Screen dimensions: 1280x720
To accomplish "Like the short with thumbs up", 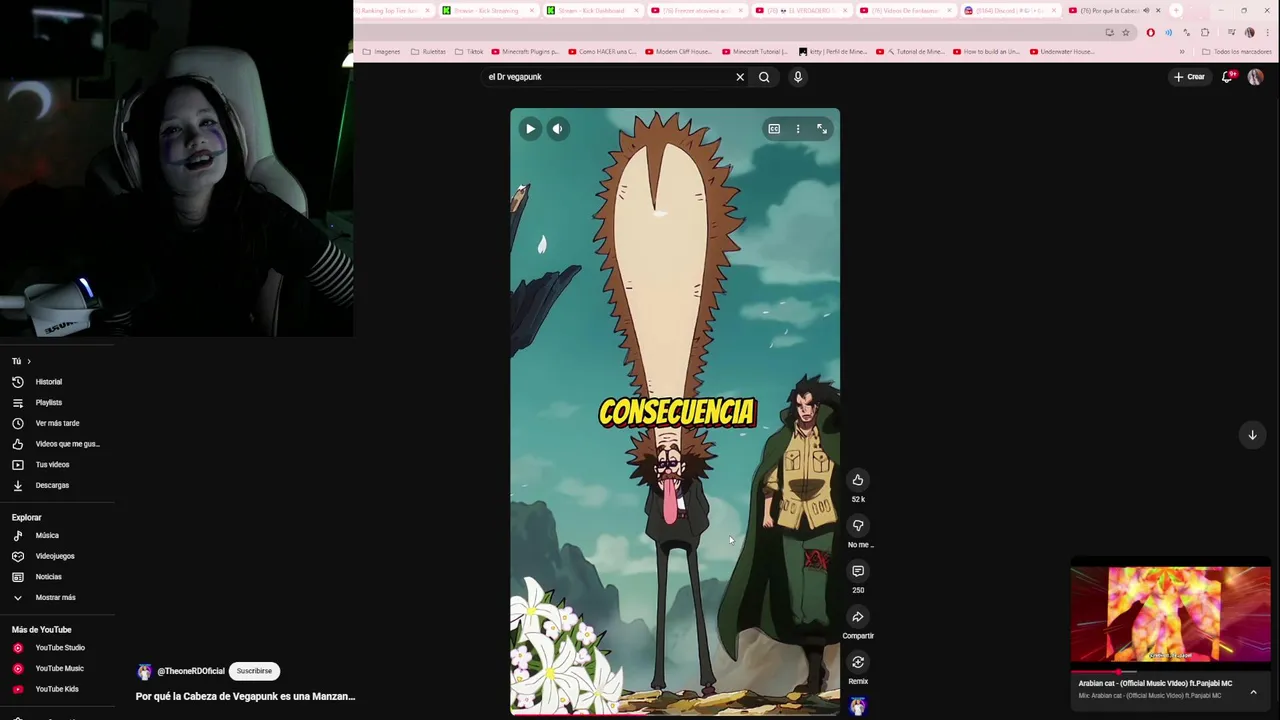I will [858, 480].
